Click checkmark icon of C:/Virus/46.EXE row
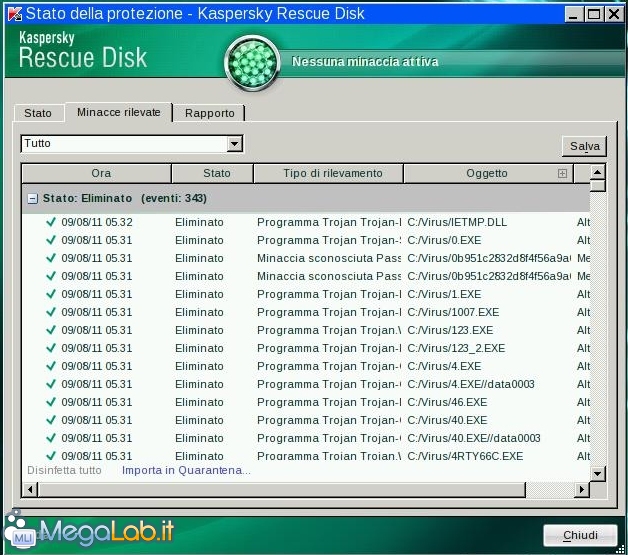The height and width of the screenshot is (555, 628). 51,402
